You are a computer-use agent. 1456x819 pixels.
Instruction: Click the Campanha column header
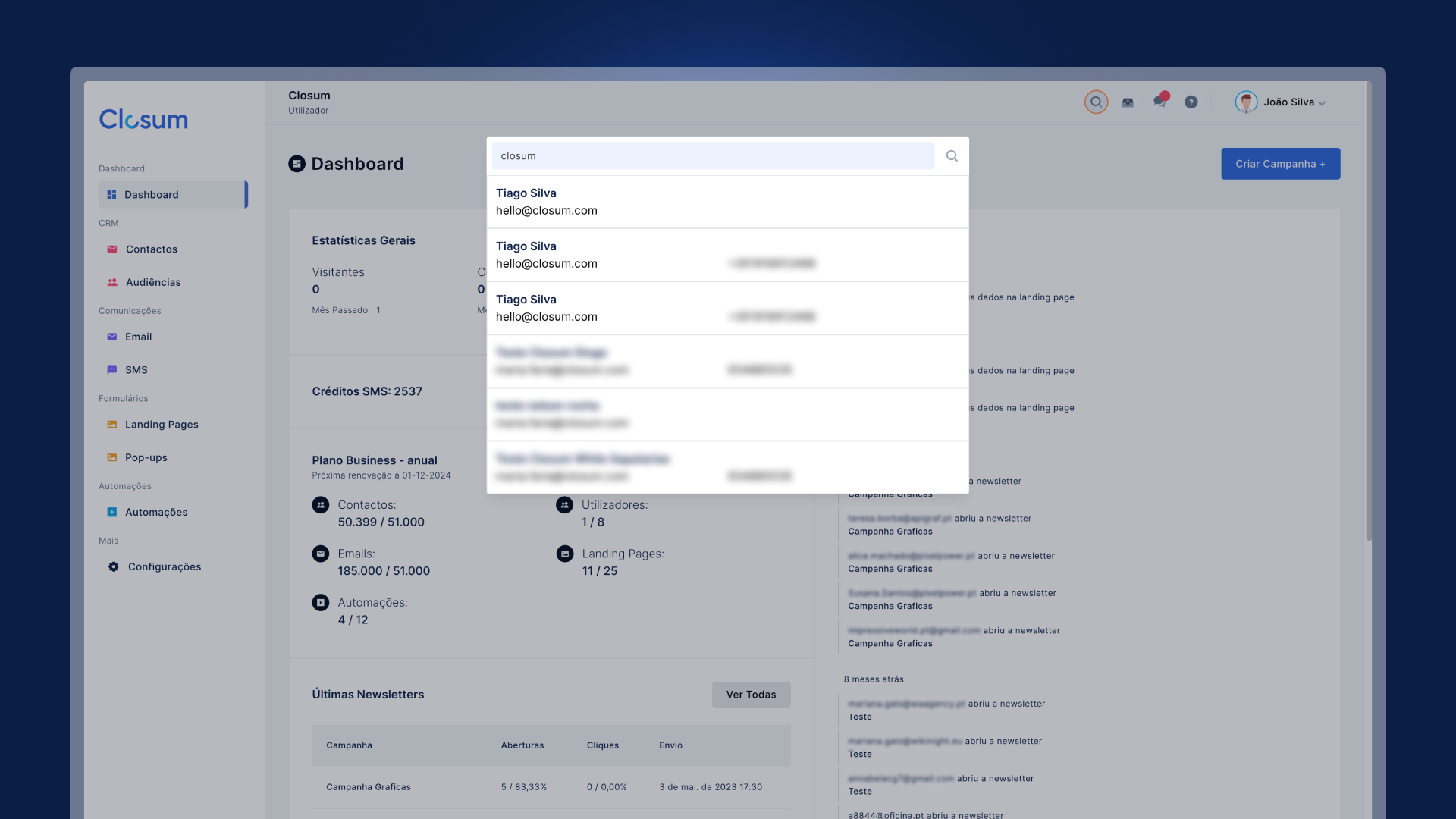349,745
